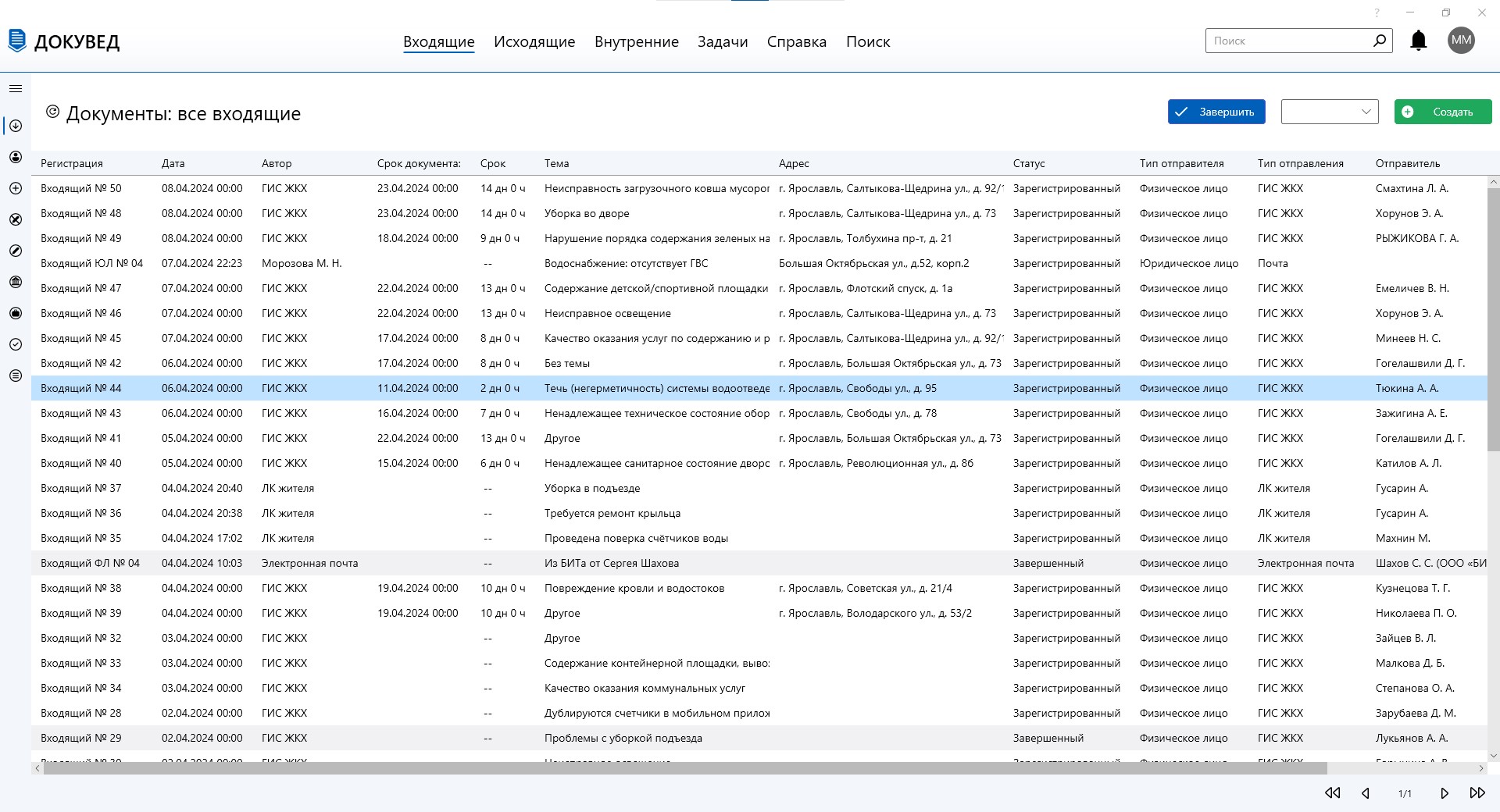The image size is (1500, 812).
Task: Click topic 'Повреждение кровли и водостоков'
Action: click(x=634, y=588)
